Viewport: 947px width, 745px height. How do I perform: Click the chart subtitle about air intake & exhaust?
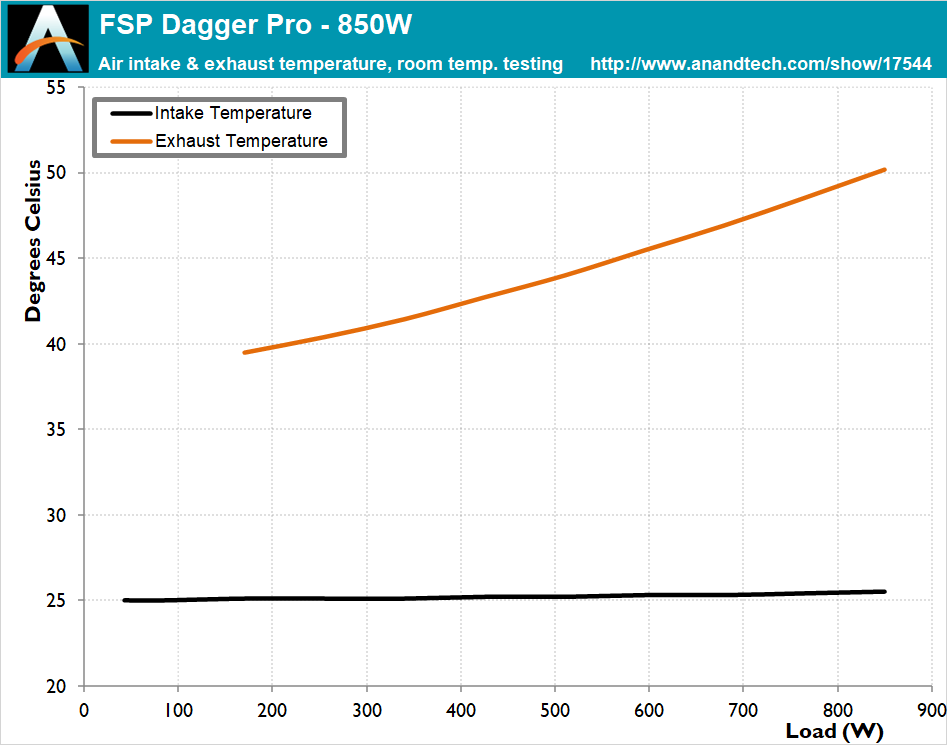[x=331, y=64]
